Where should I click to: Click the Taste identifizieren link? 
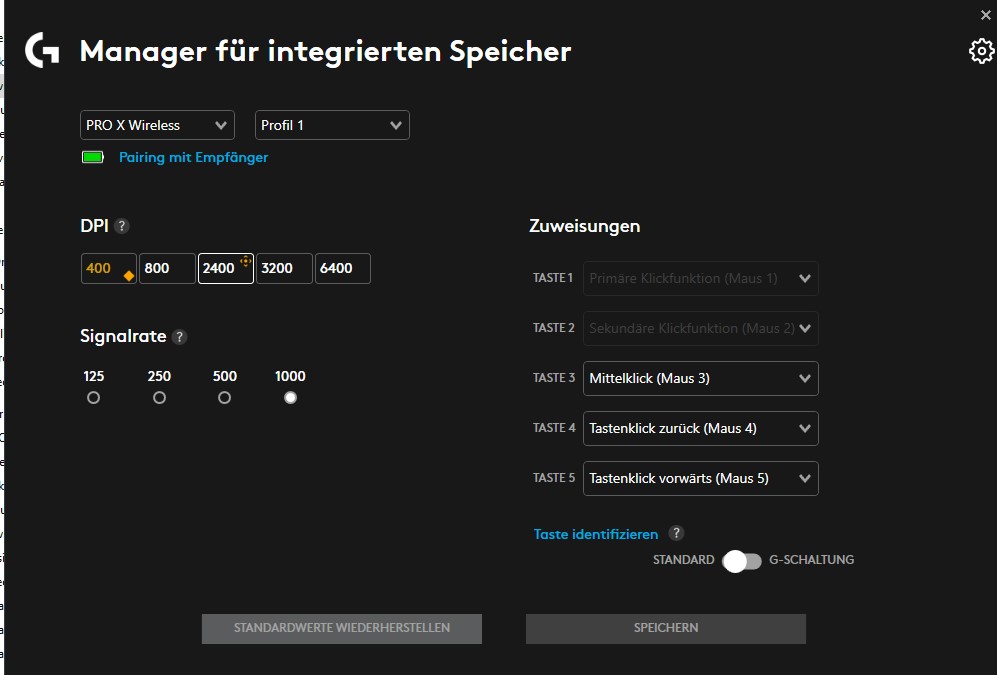tap(595, 534)
